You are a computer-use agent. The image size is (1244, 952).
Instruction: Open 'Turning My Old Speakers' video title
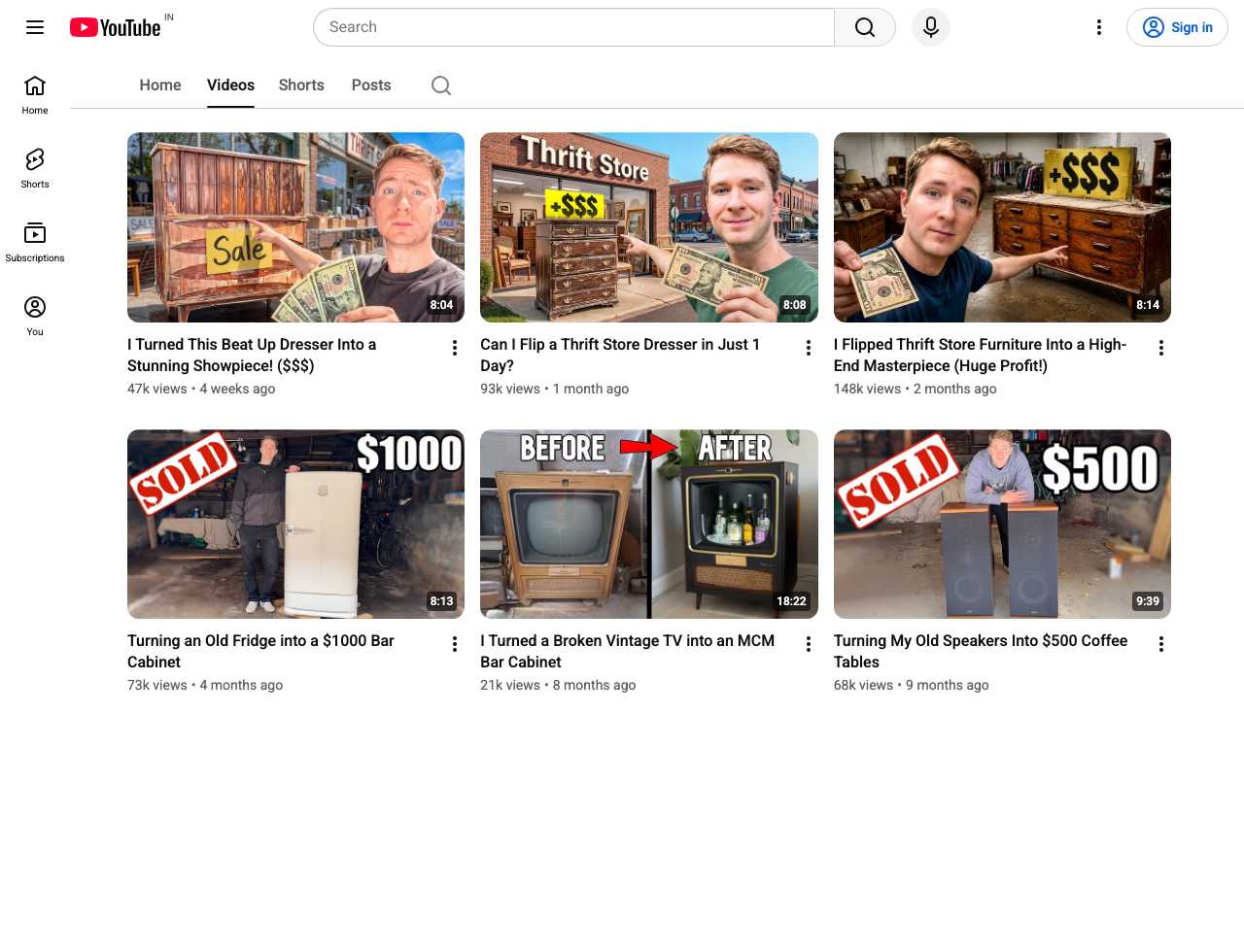click(x=981, y=652)
